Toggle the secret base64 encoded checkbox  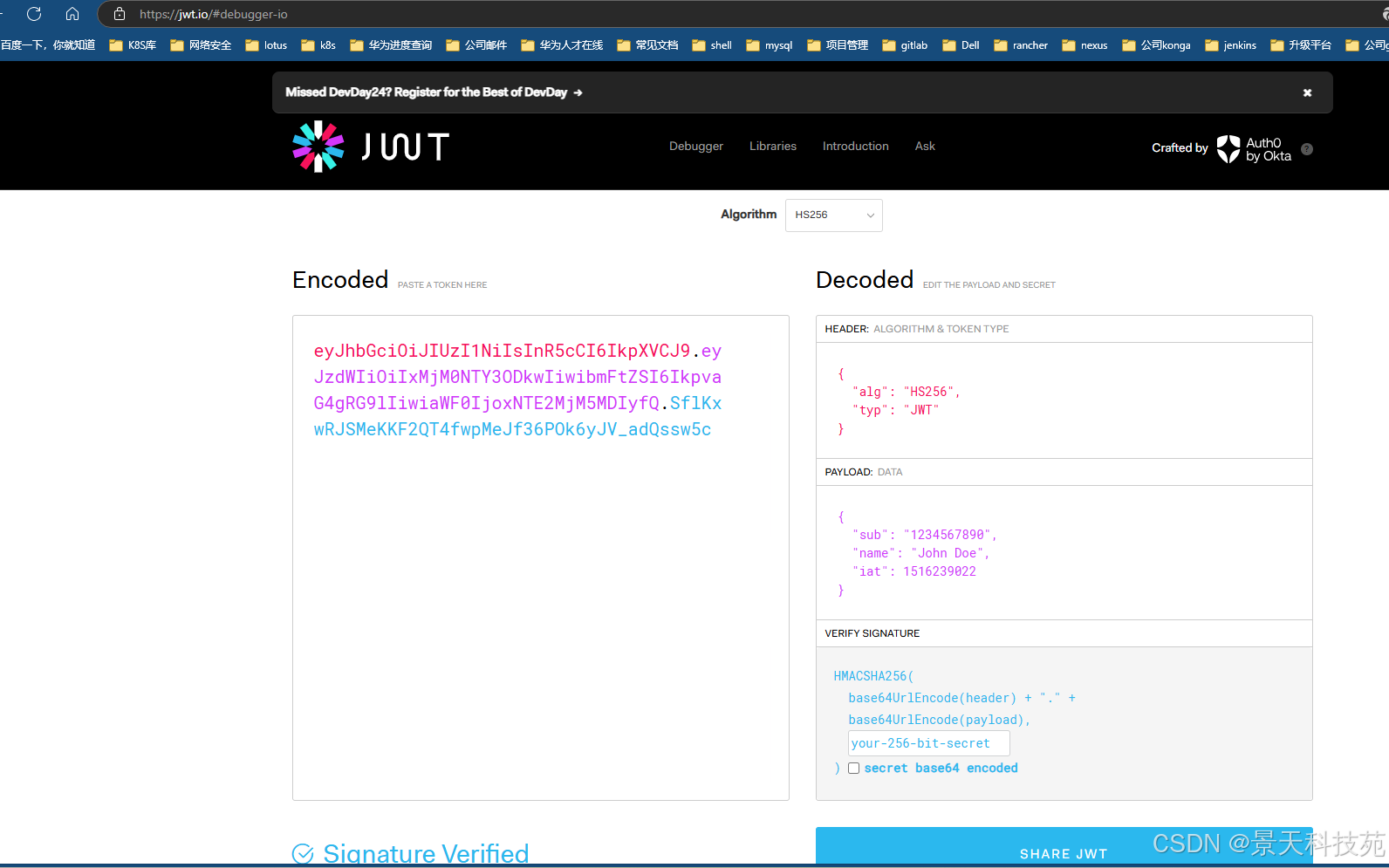853,769
